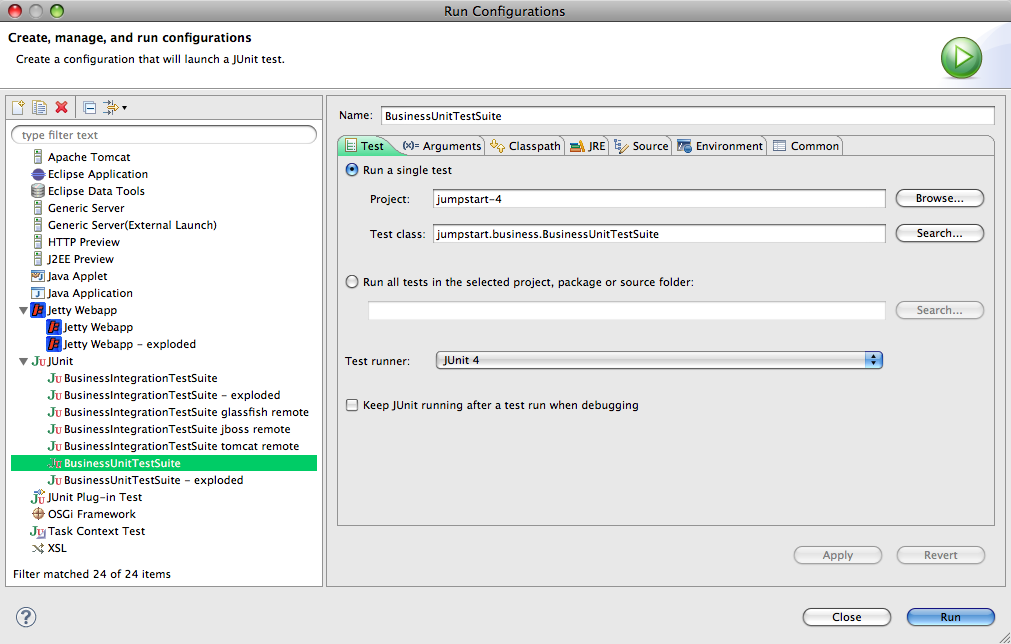Click the Eclipse Data Tools icon
Image resolution: width=1011 pixels, height=644 pixels.
tap(38, 191)
